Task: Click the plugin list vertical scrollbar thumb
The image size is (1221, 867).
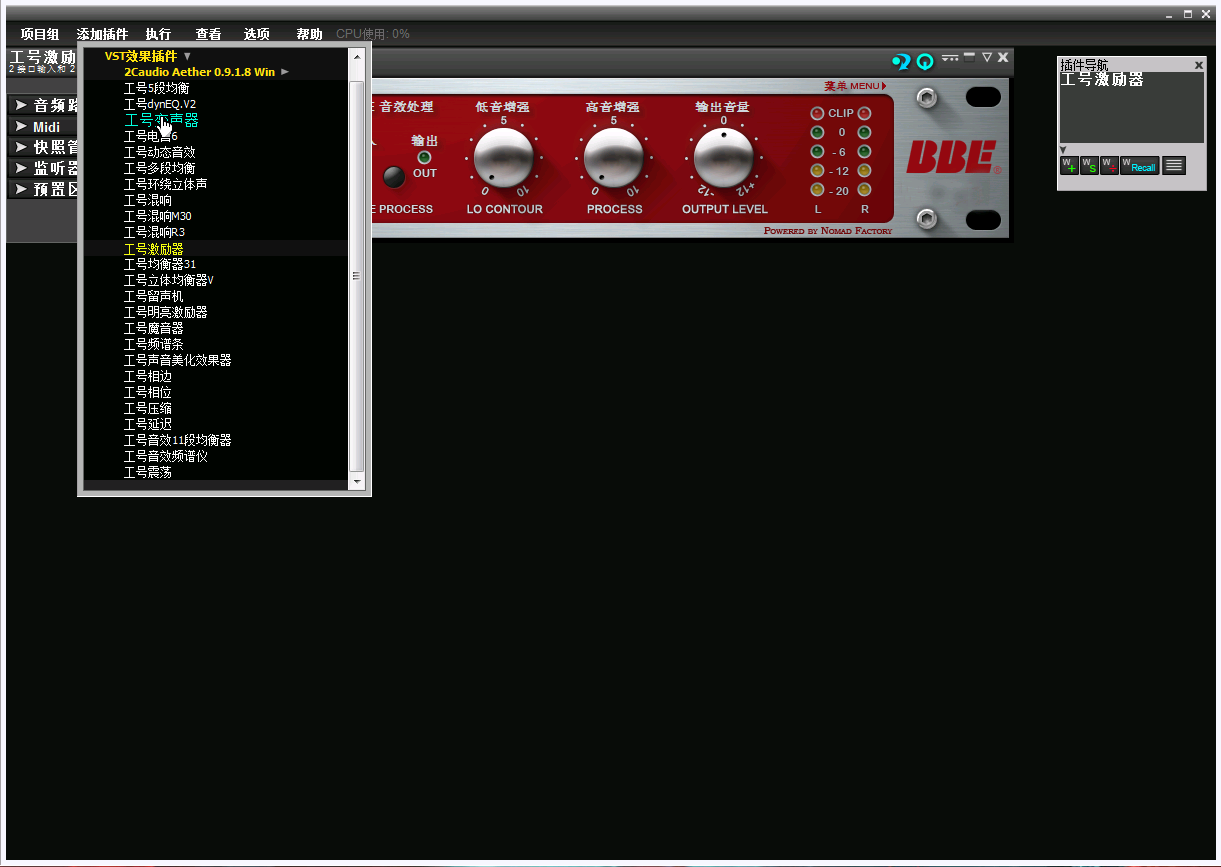Action: (357, 276)
